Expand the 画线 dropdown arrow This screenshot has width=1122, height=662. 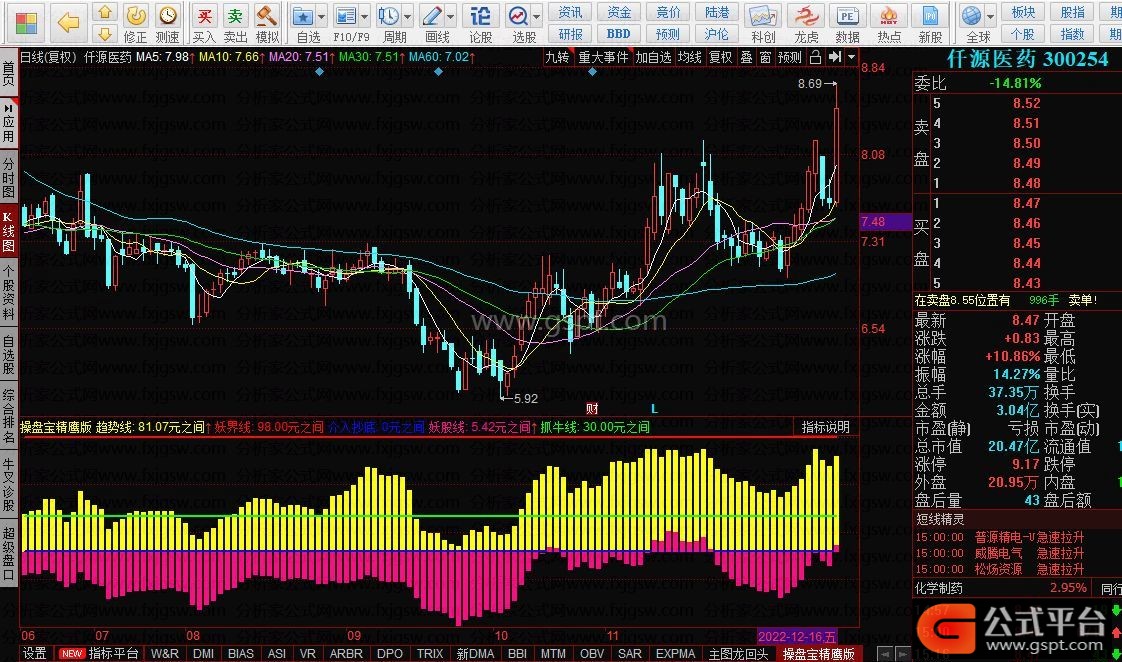pos(451,16)
